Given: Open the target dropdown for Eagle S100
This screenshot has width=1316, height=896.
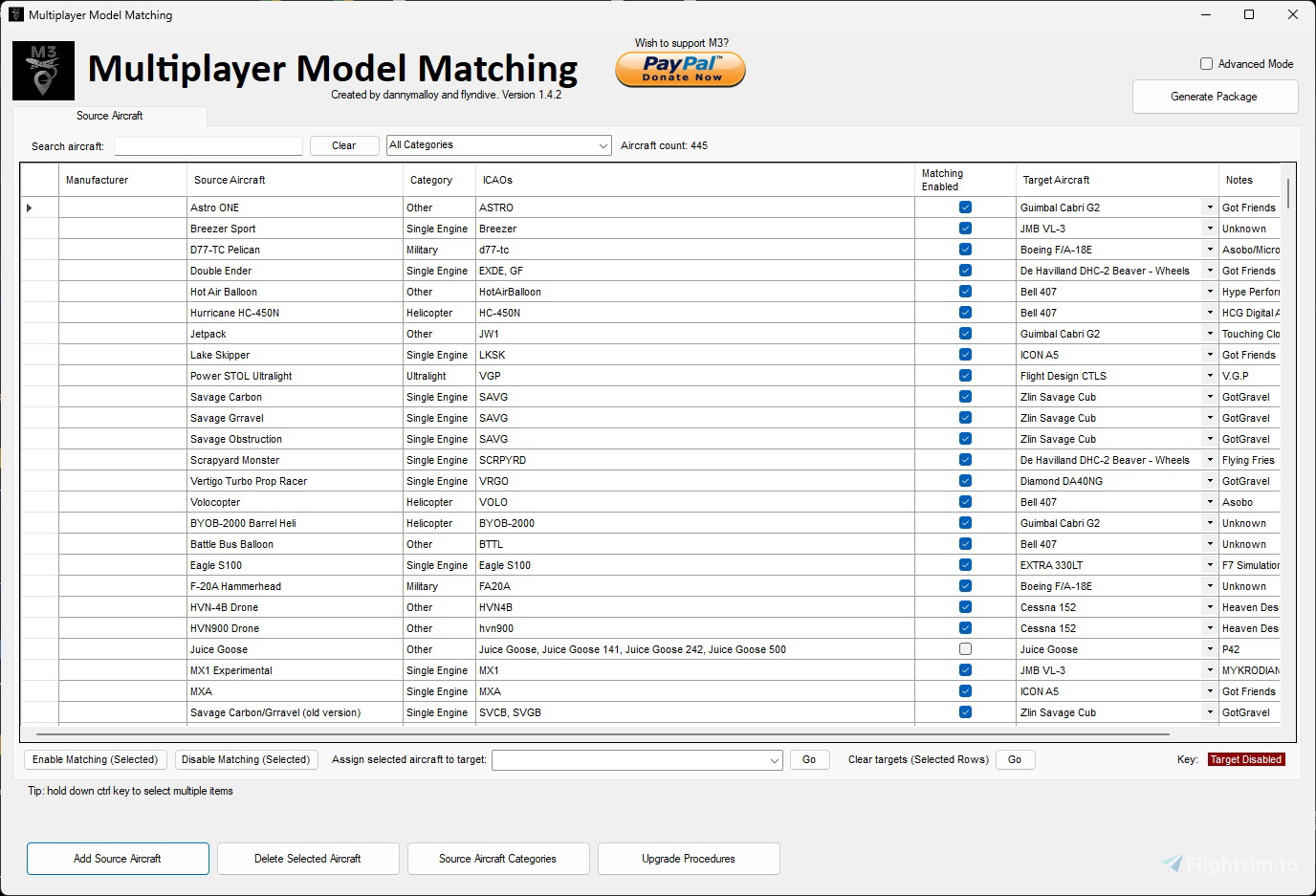Looking at the screenshot, I should coord(1207,564).
